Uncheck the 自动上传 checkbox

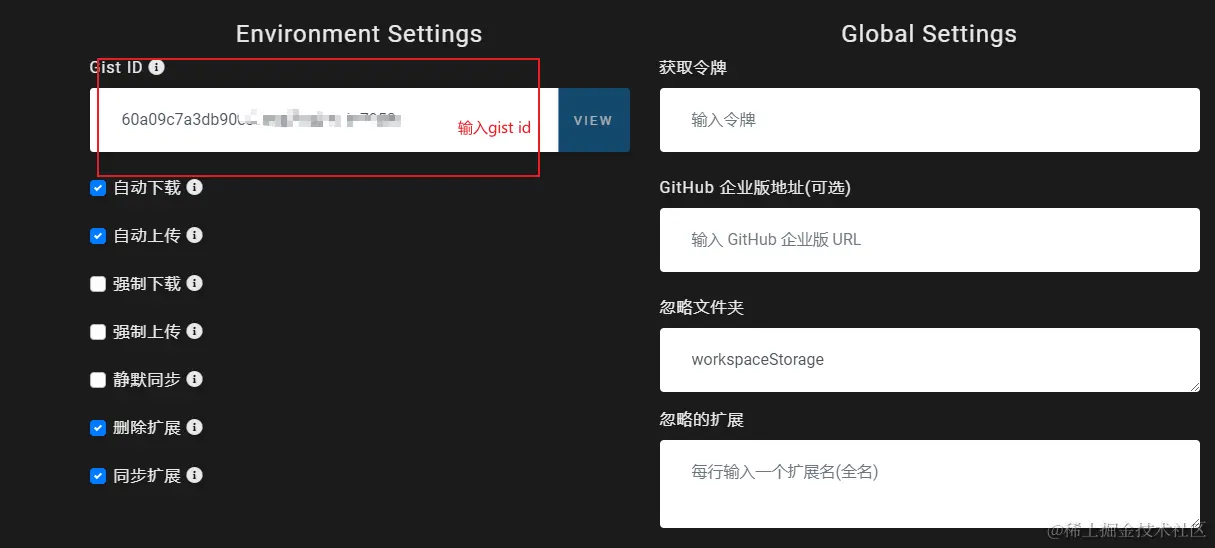98,236
